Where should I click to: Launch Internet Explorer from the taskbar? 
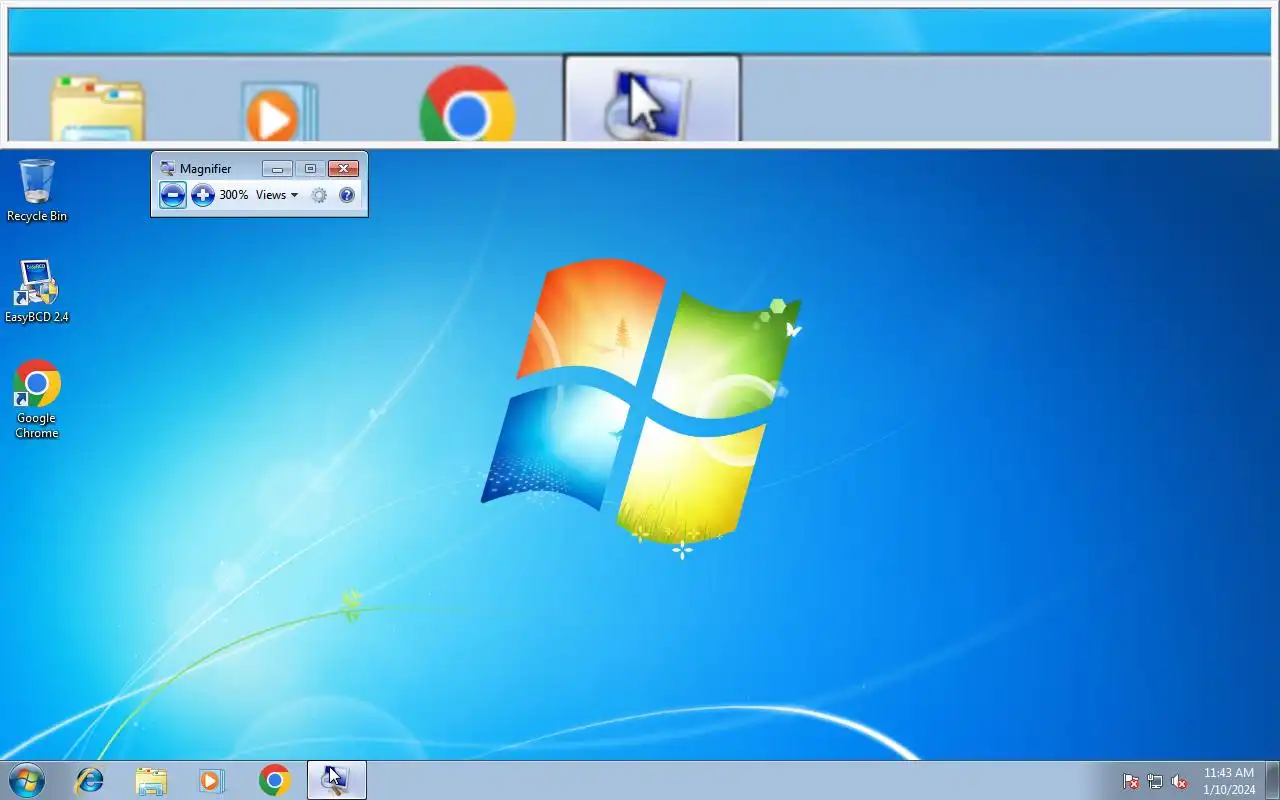[x=90, y=780]
